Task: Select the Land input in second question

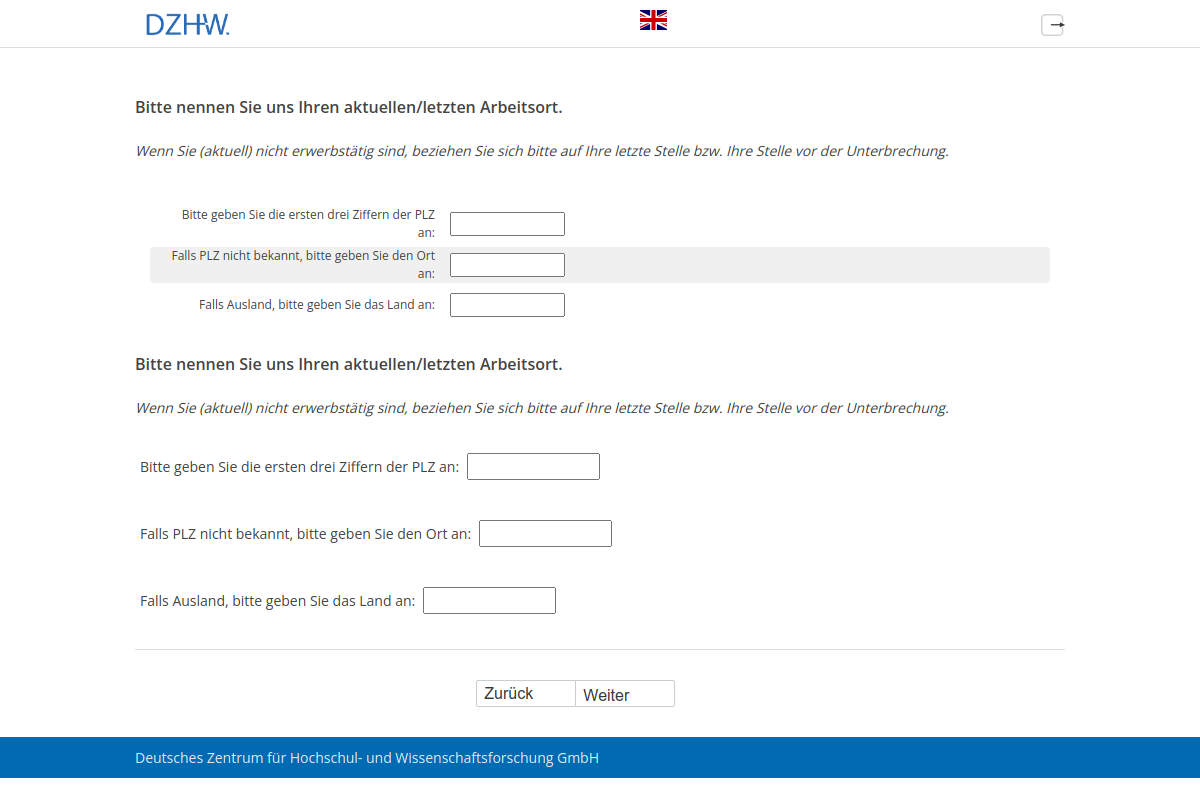Action: tap(489, 601)
